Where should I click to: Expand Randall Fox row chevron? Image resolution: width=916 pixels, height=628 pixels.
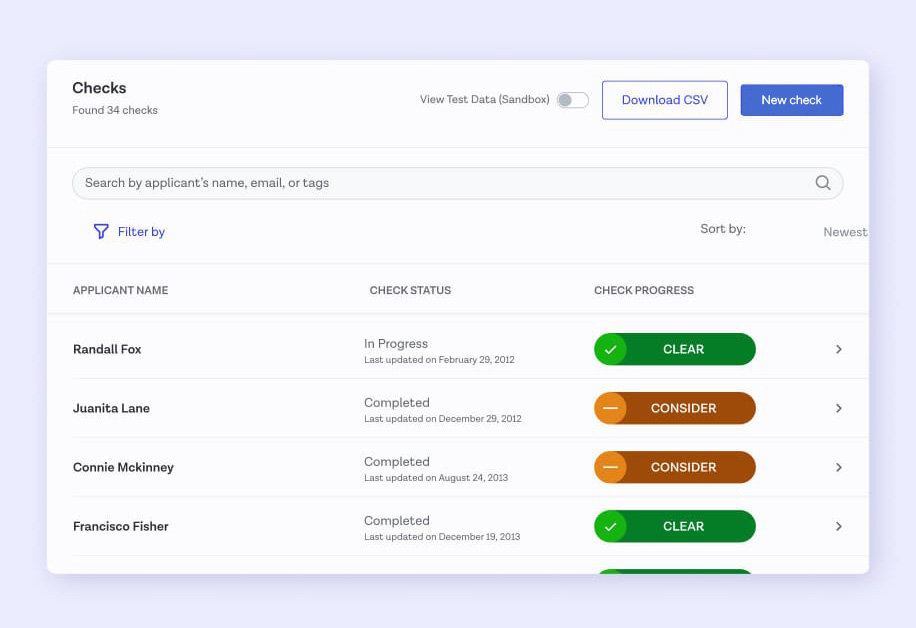click(838, 349)
